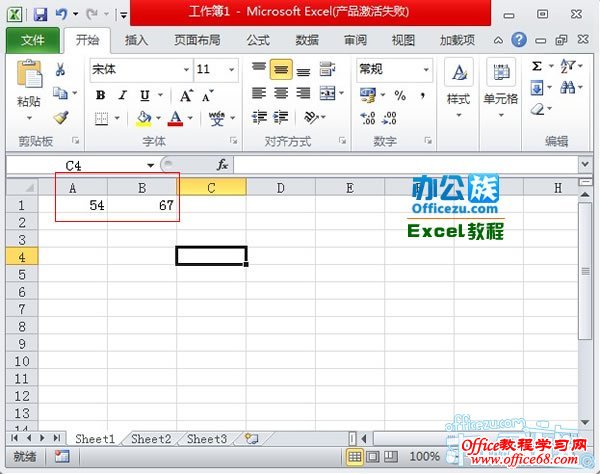Click the Wrap Text icon

click(x=328, y=69)
